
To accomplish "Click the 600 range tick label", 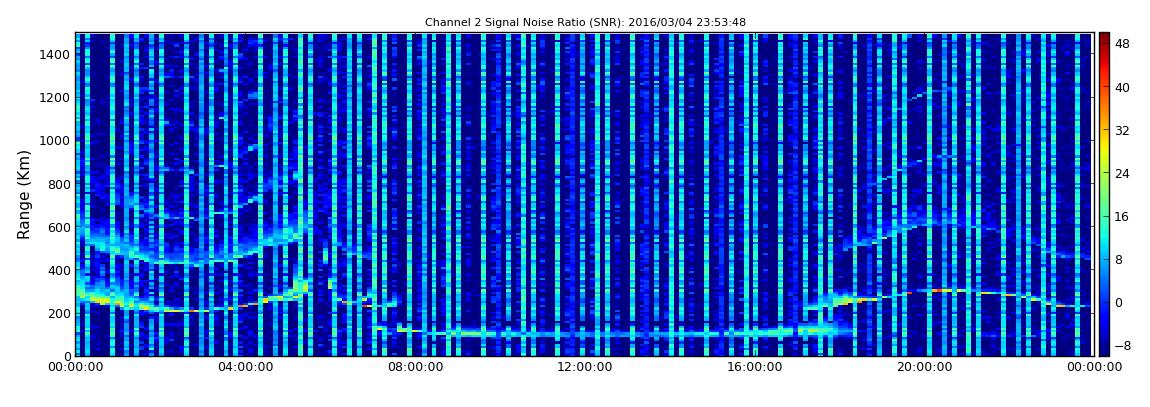I will tap(59, 227).
